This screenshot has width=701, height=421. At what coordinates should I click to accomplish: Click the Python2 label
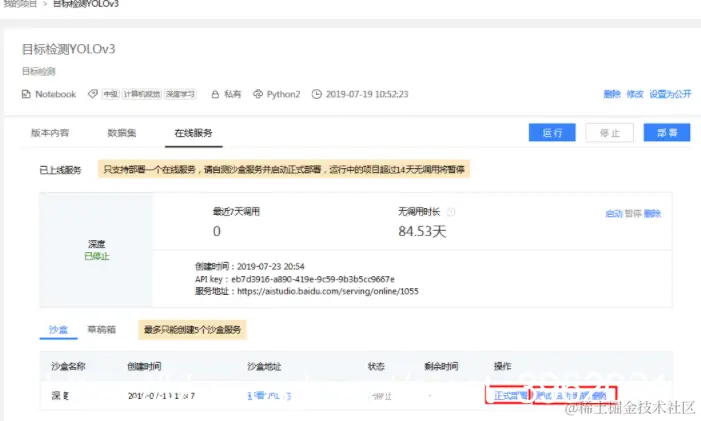click(x=283, y=94)
